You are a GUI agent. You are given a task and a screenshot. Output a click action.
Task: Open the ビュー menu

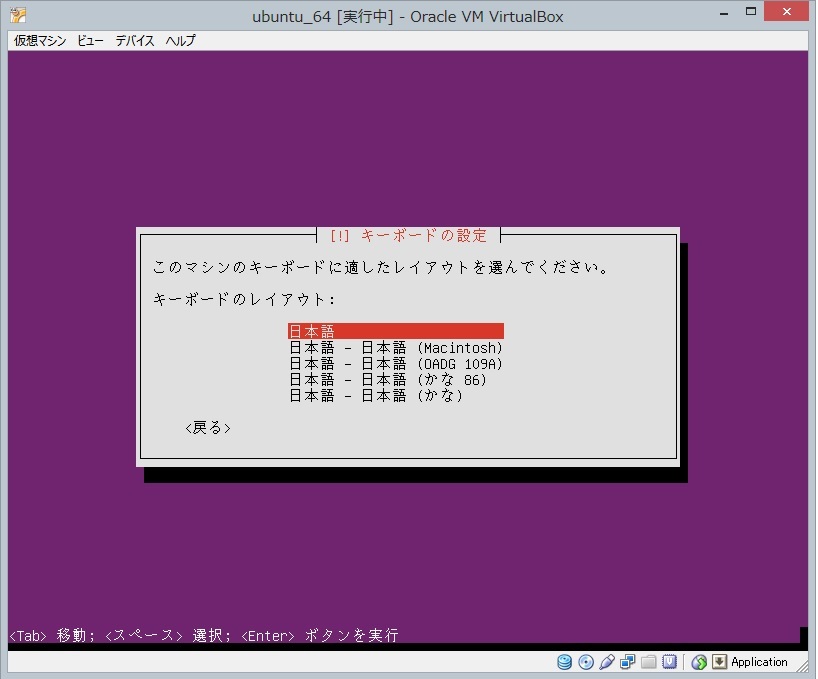pos(90,41)
